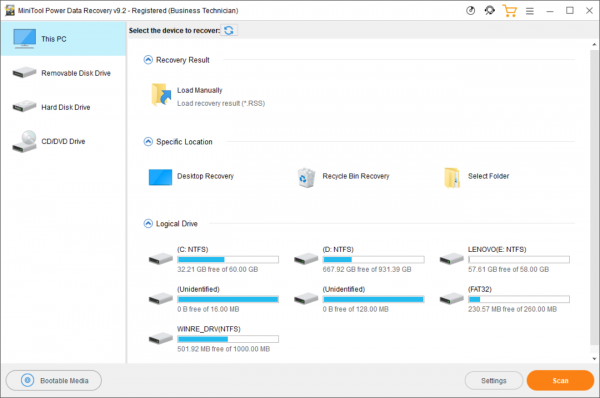The image size is (600, 398).
Task: Collapse the Recovery Result section
Action: coord(148,60)
